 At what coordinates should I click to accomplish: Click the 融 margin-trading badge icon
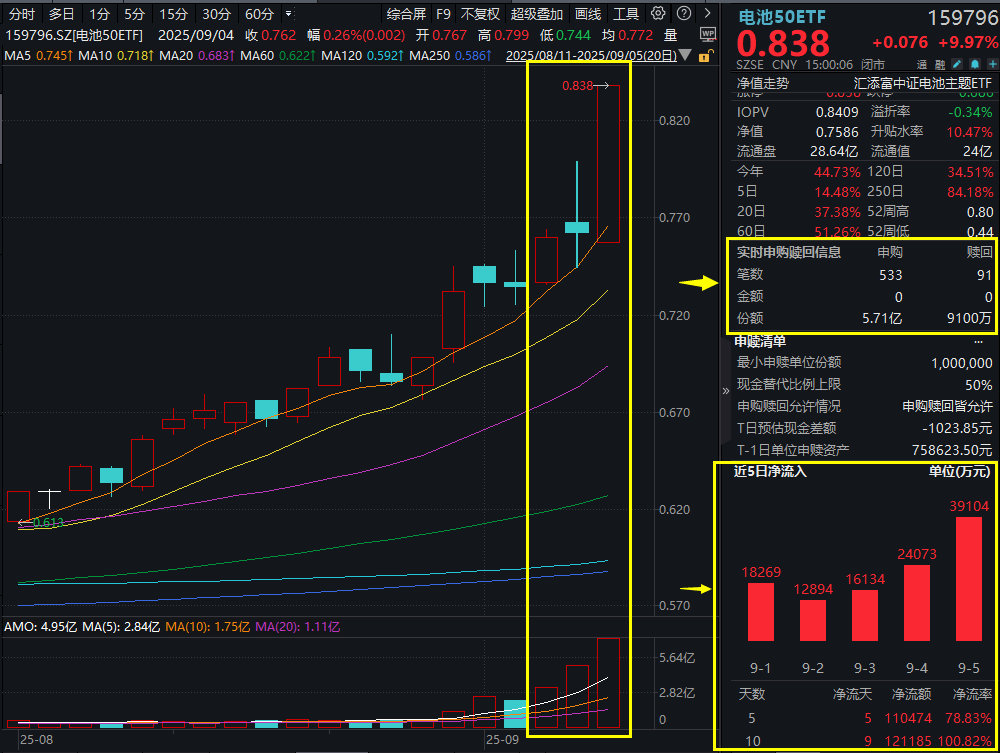click(942, 63)
